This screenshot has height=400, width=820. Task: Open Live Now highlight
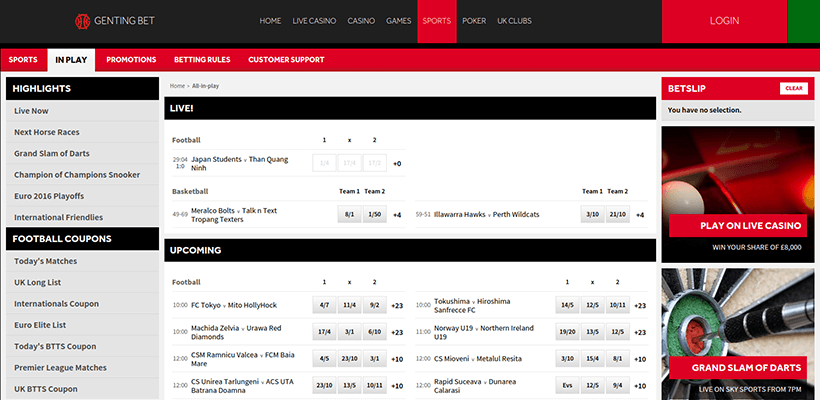[x=83, y=111]
